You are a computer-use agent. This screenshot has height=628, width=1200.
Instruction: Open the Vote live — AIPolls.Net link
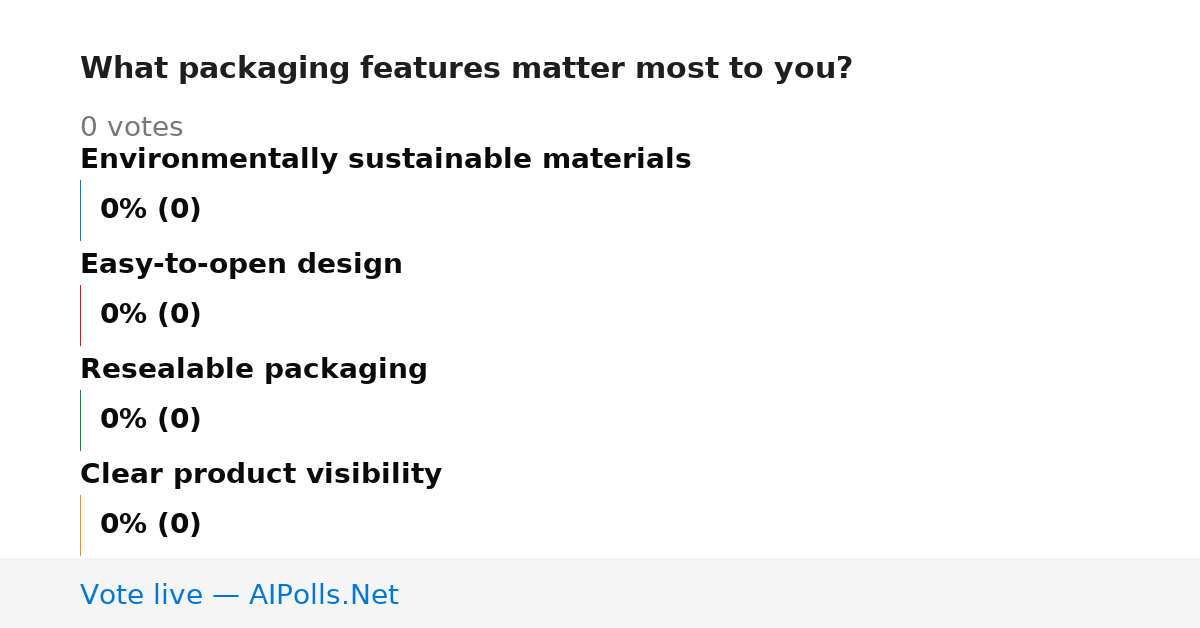coord(239,595)
